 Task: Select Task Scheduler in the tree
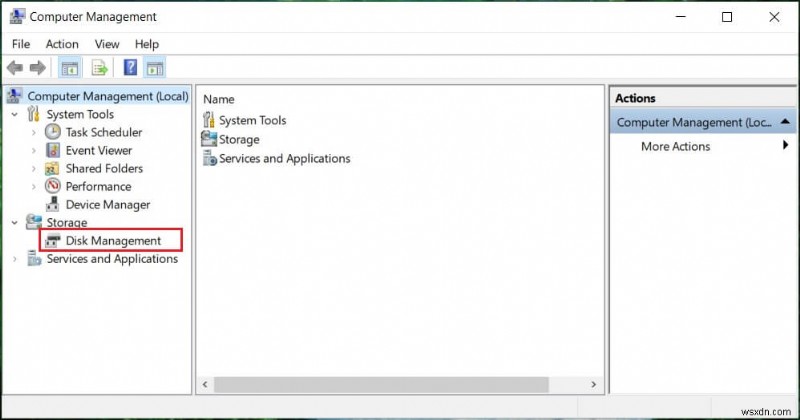104,132
